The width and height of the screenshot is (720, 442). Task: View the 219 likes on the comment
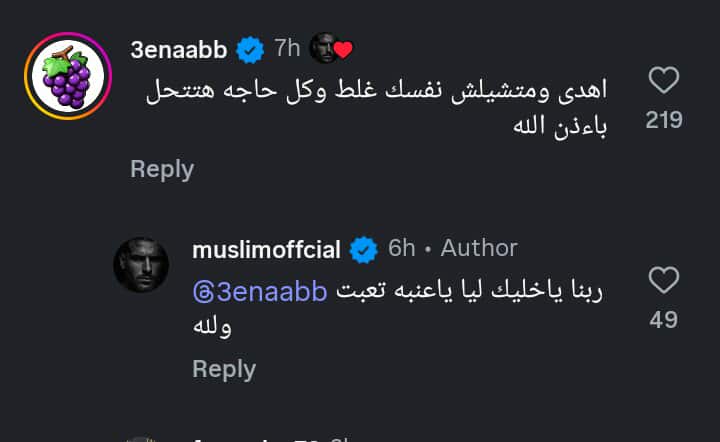663,121
